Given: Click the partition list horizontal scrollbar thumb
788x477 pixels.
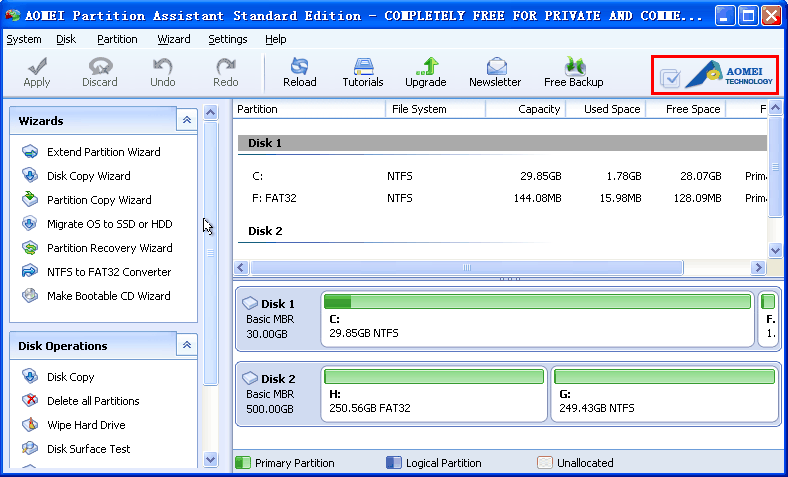Looking at the screenshot, I should coord(467,267).
